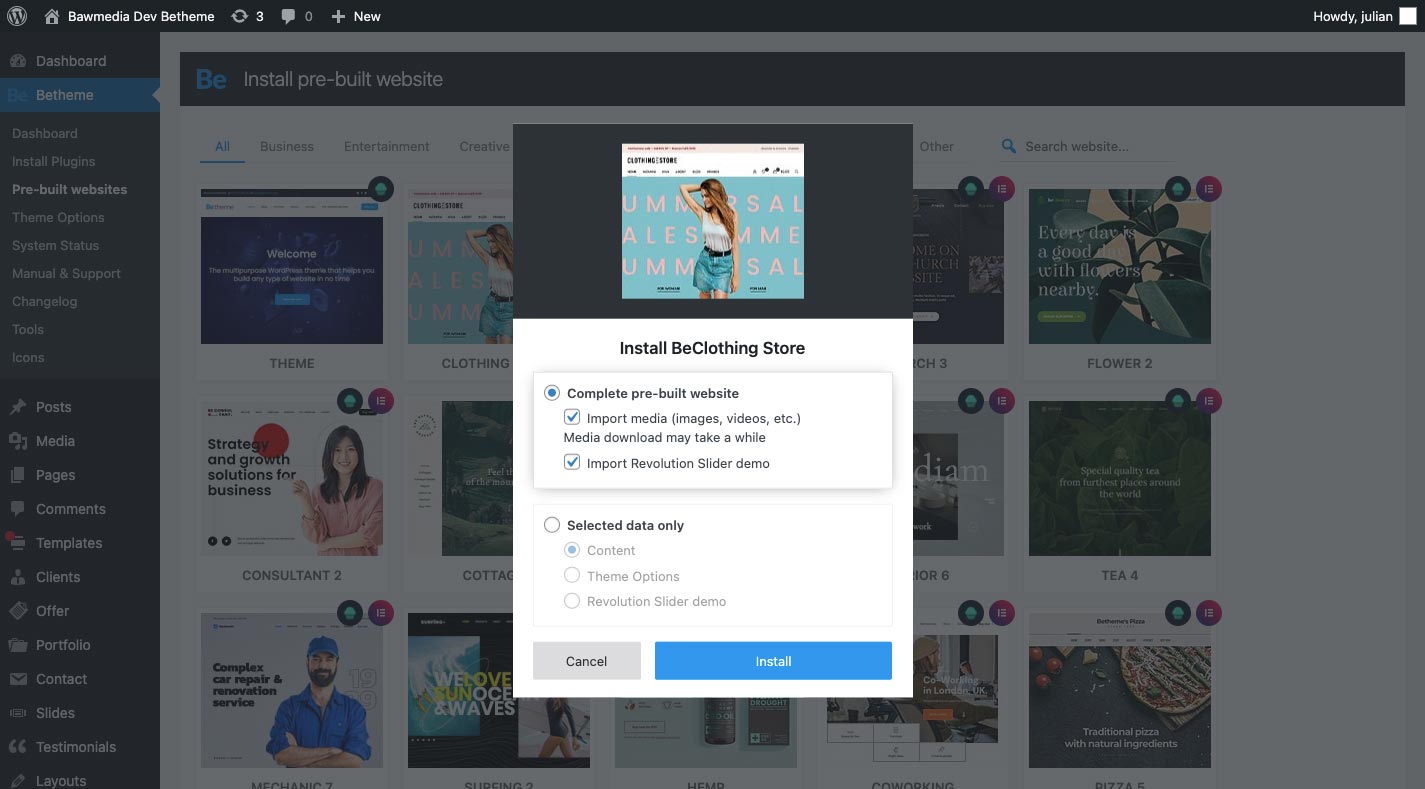
Task: Click the Elementor badge on Flower 2
Action: click(1208, 189)
